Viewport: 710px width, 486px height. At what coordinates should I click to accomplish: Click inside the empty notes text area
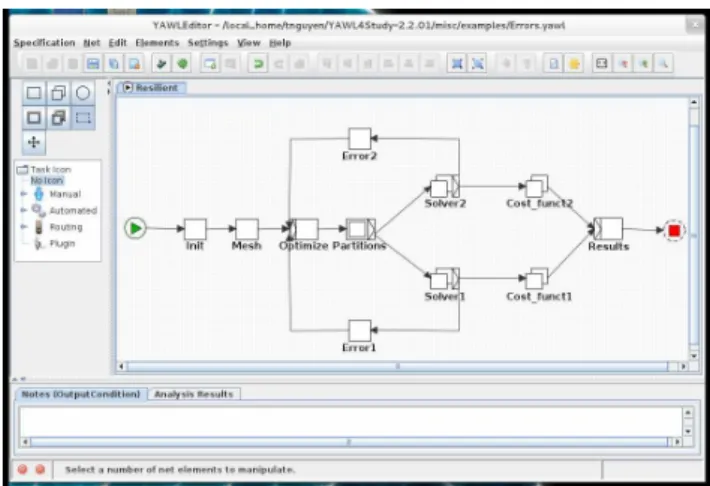(350, 422)
